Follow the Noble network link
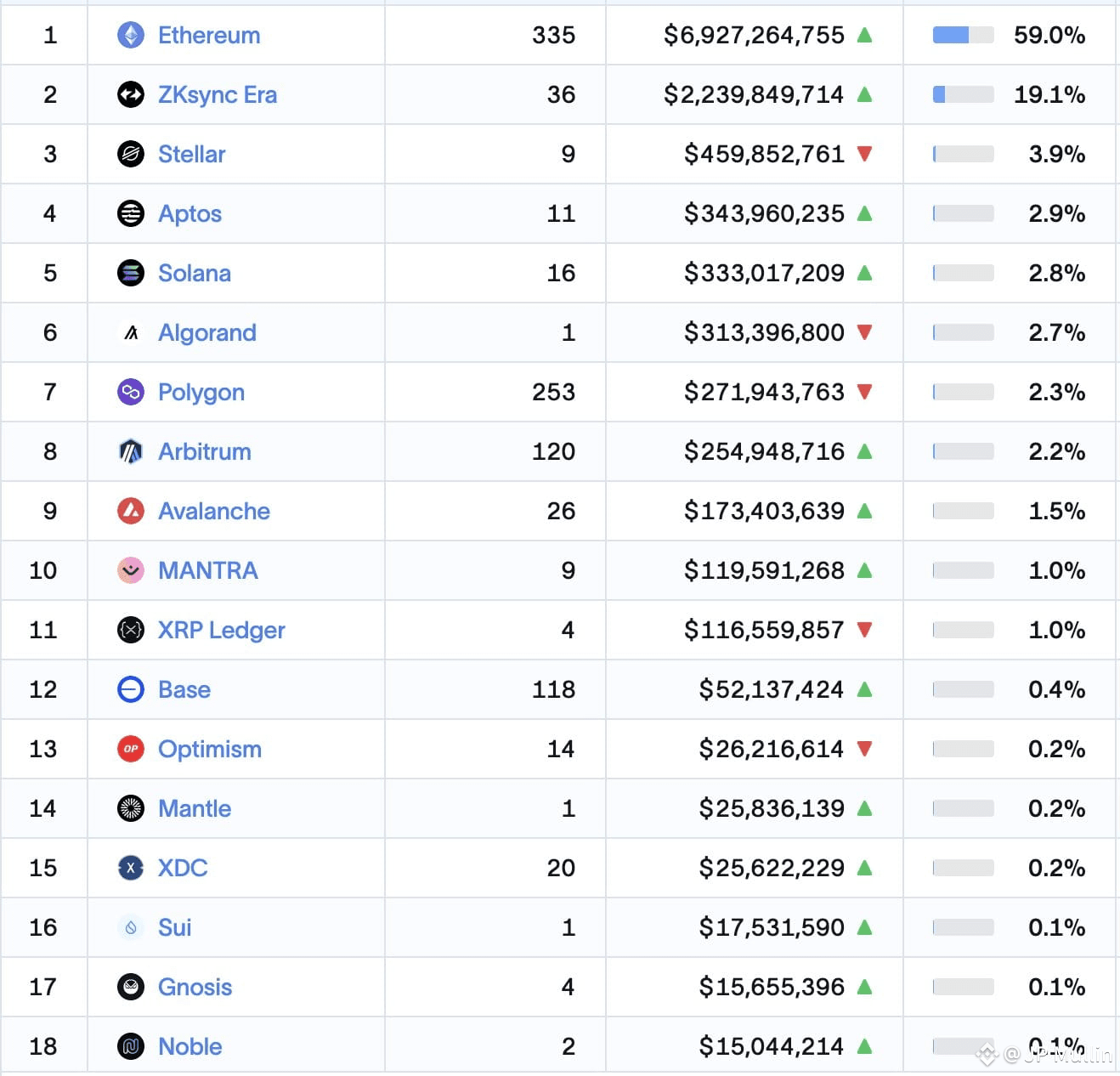Screen dimensions: 1120x1076 pyautogui.click(x=190, y=1046)
